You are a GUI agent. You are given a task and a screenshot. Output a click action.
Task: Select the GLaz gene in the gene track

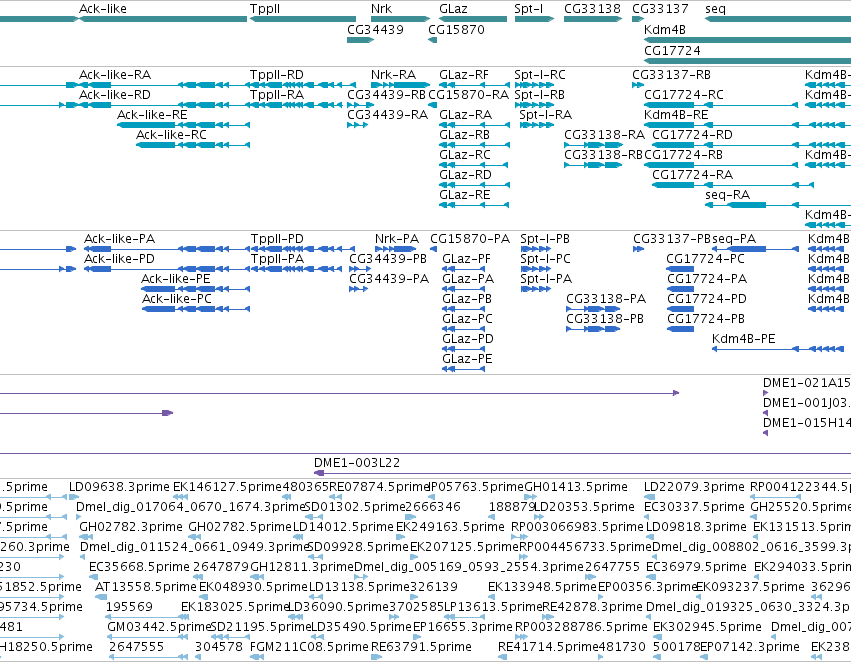click(473, 19)
